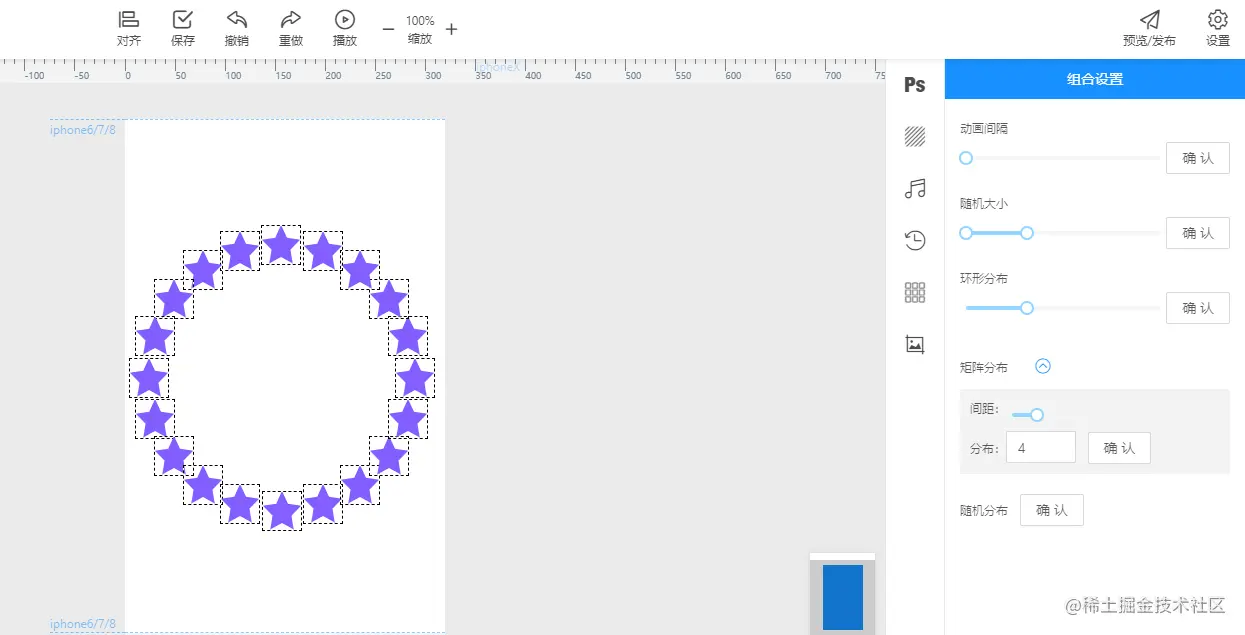This screenshot has width=1245, height=635.
Task: Select the leftmost star in the ring
Action: click(149, 378)
